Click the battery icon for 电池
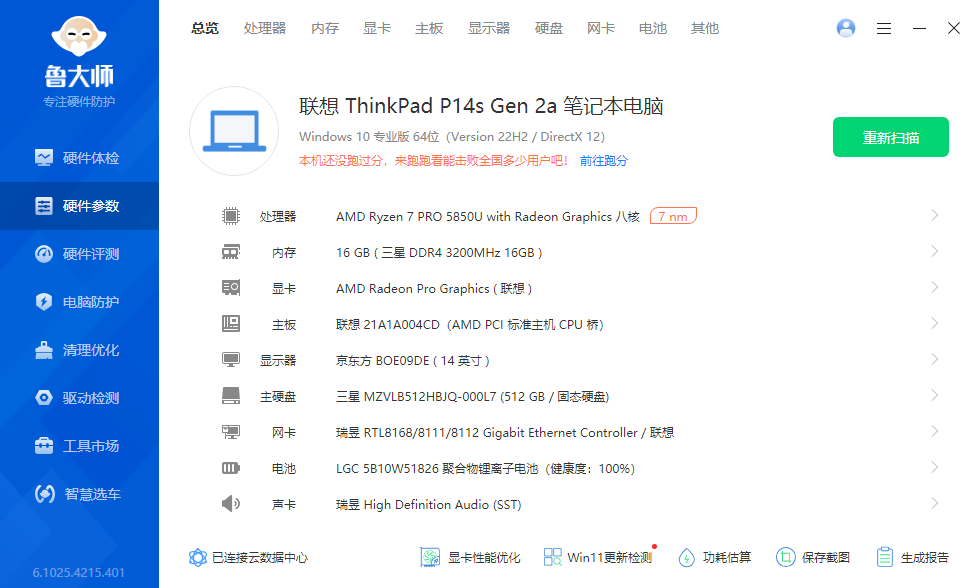The image size is (978, 588). [x=231, y=468]
